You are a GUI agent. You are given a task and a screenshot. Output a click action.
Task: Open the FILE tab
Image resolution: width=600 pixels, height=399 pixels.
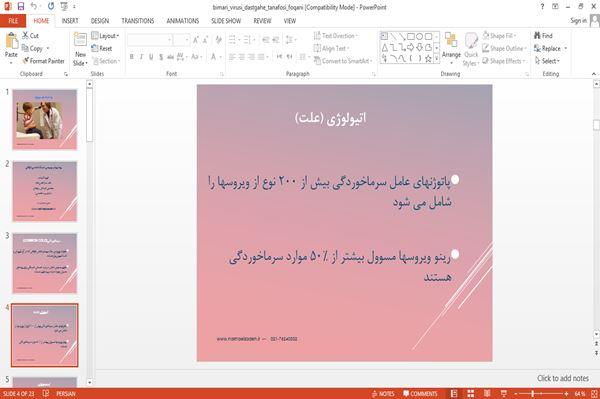pyautogui.click(x=13, y=21)
